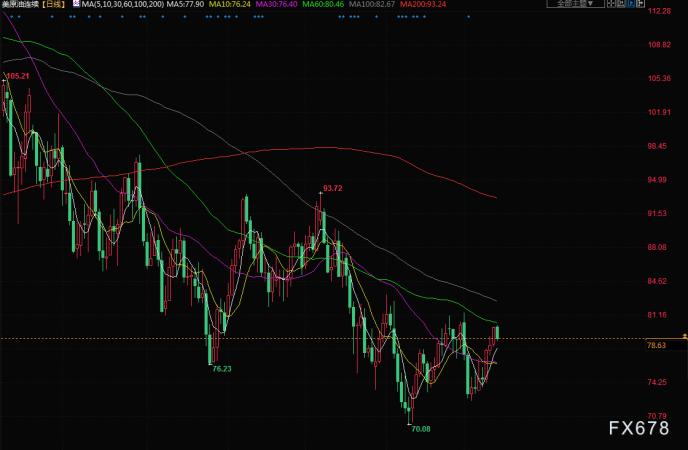
Task: Click the 76.23 low price label
Action: 222,369
